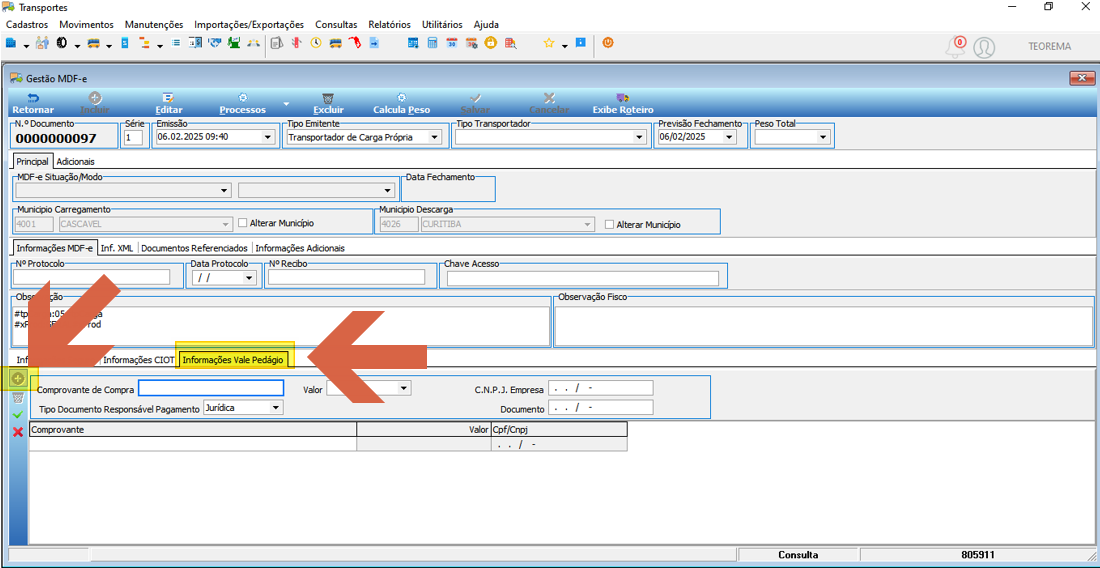Click the Exibe Roteiro button

623,104
